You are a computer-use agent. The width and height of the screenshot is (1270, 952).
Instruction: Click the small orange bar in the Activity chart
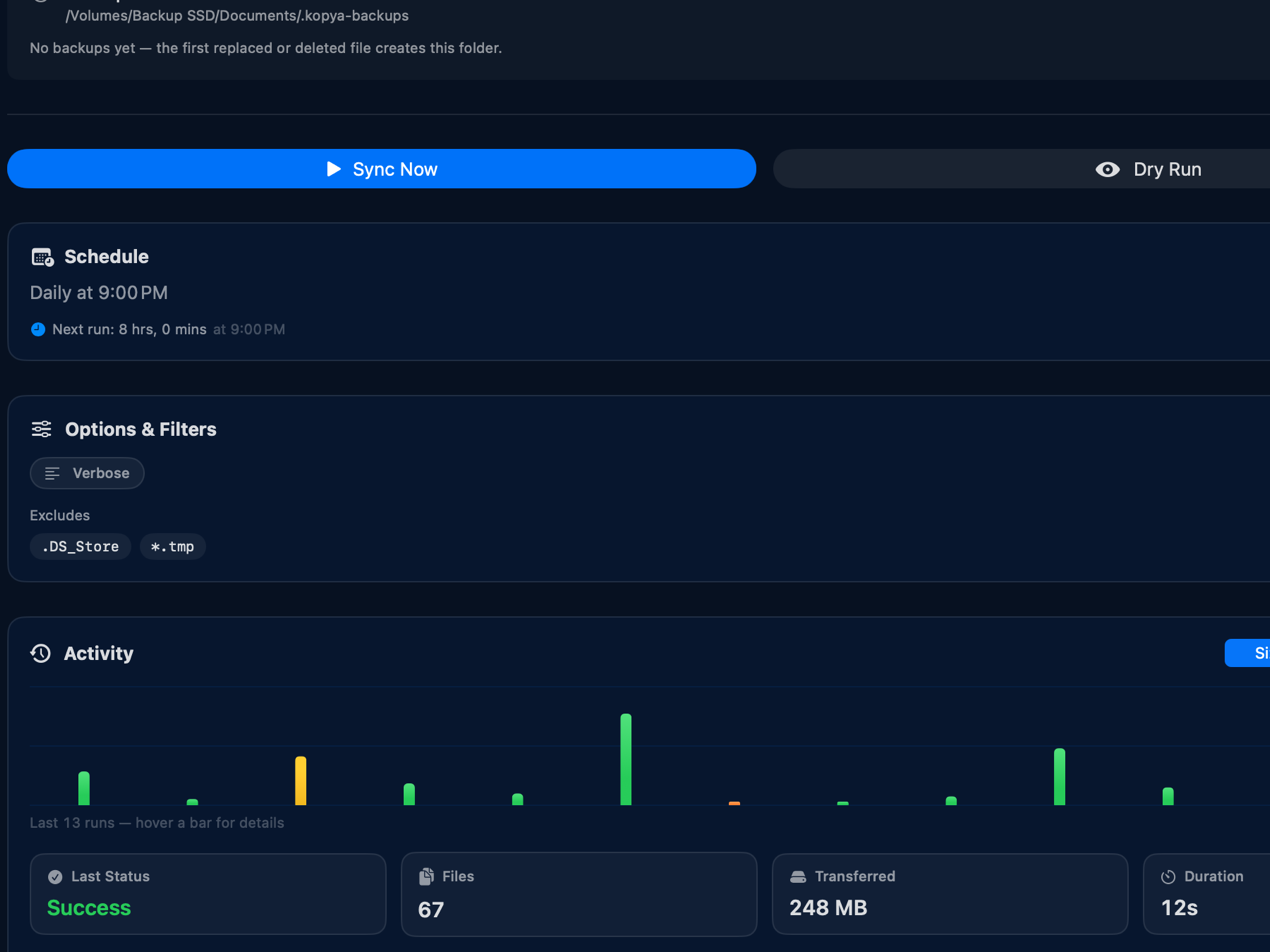point(734,803)
